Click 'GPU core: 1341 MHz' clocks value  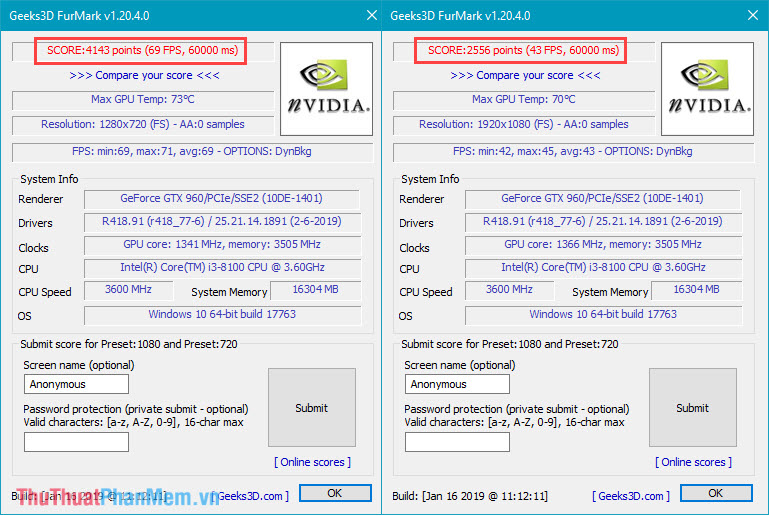coord(222,245)
